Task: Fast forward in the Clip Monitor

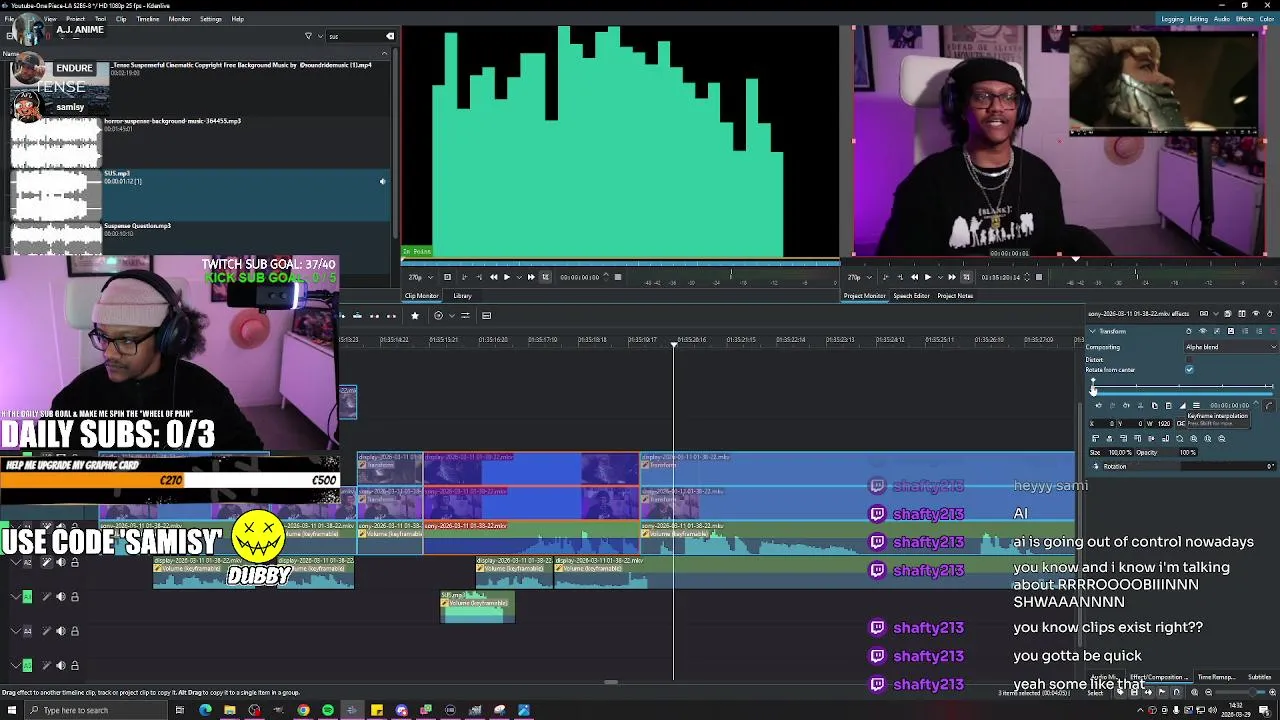Action: pyautogui.click(x=531, y=277)
